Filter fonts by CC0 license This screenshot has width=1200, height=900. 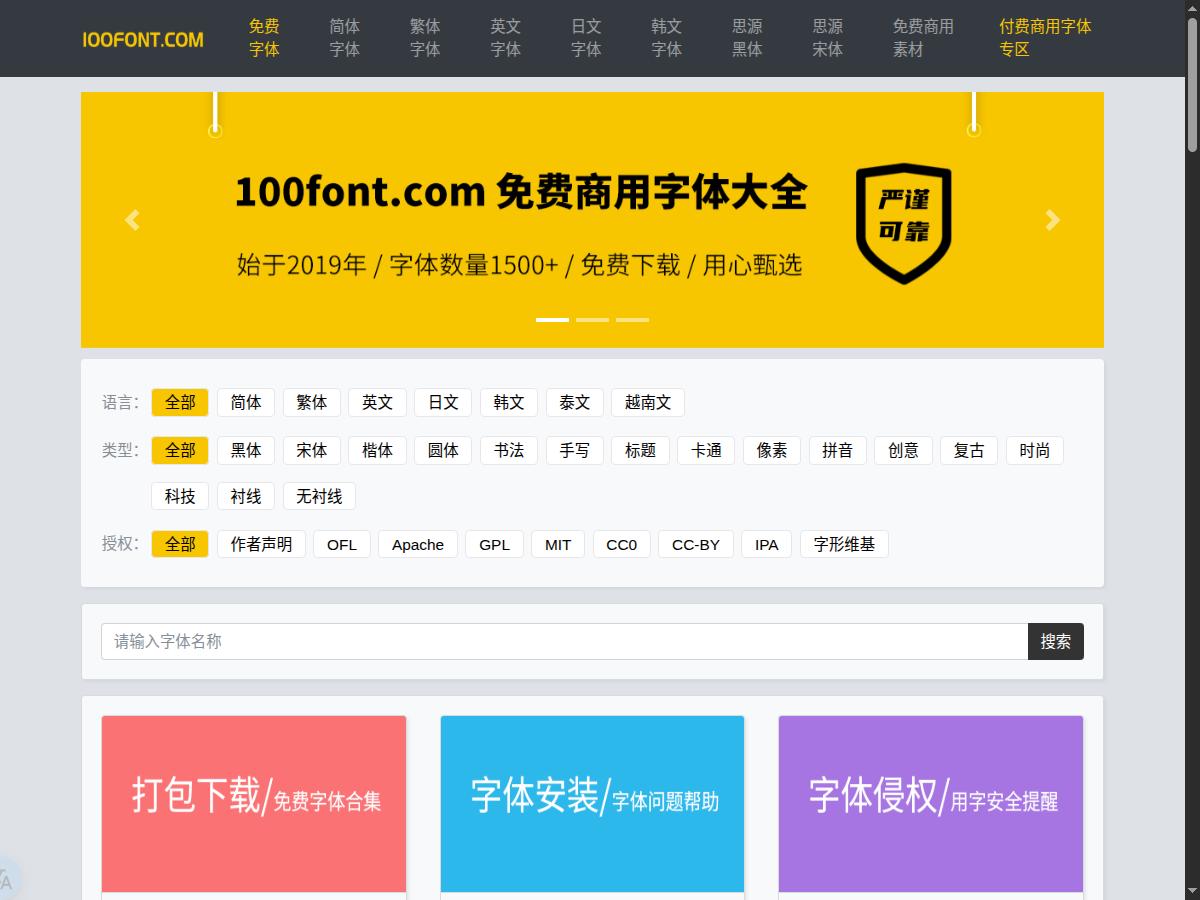click(x=621, y=544)
